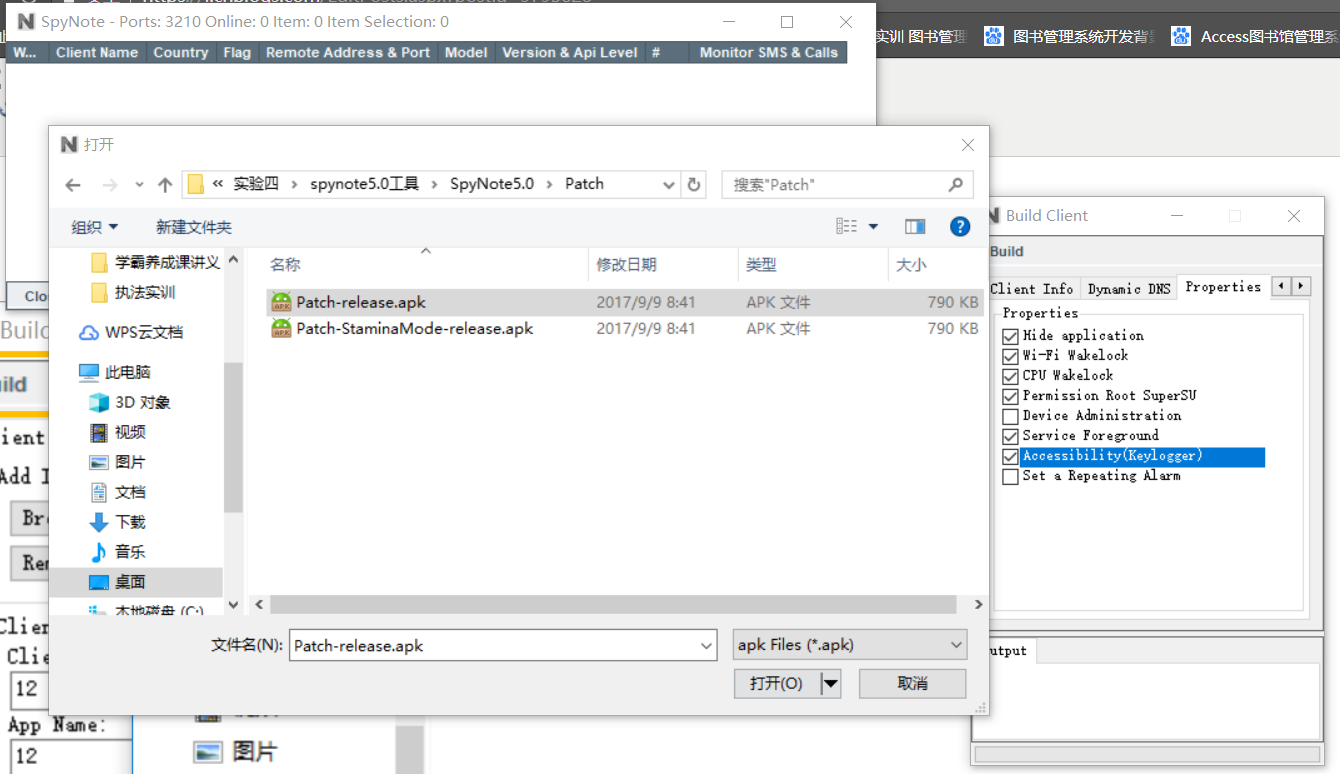Show the preview pane in the Open dialog
This screenshot has height=774, width=1340.
tap(915, 227)
